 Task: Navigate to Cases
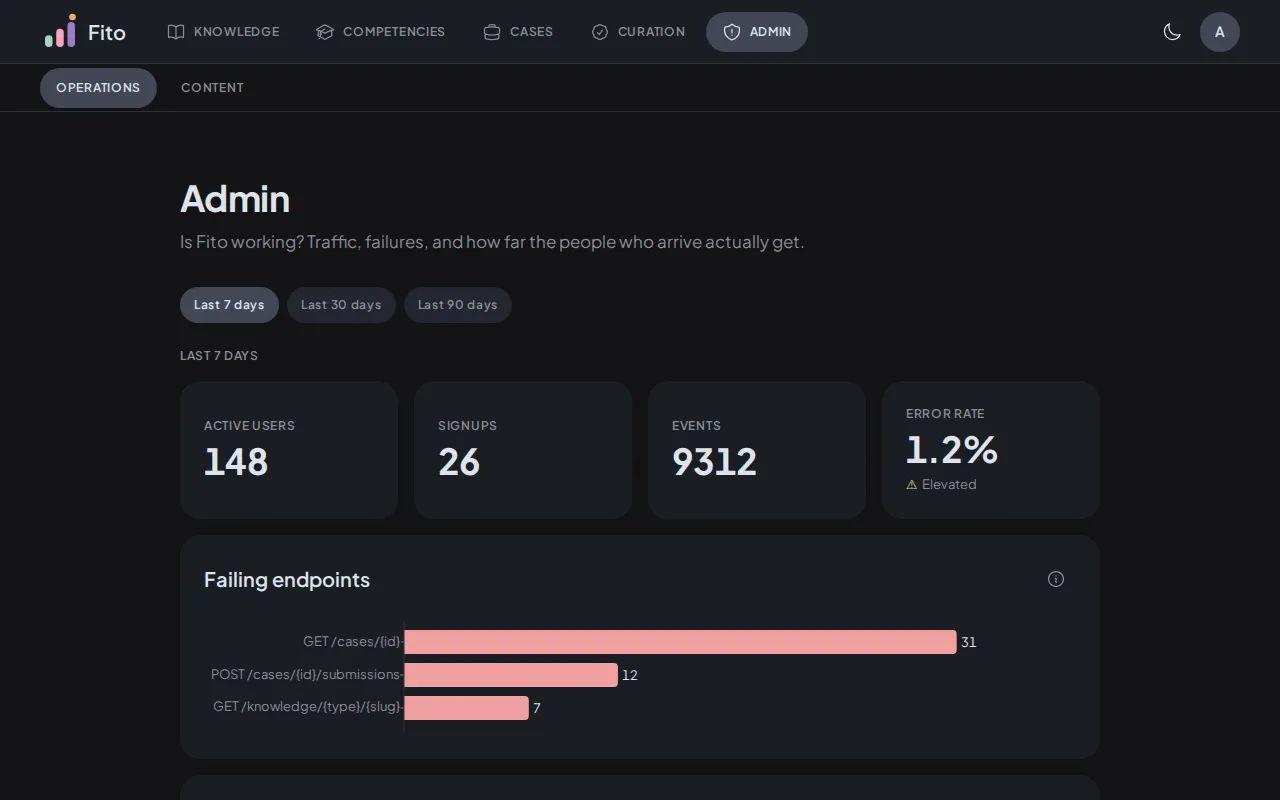click(518, 32)
